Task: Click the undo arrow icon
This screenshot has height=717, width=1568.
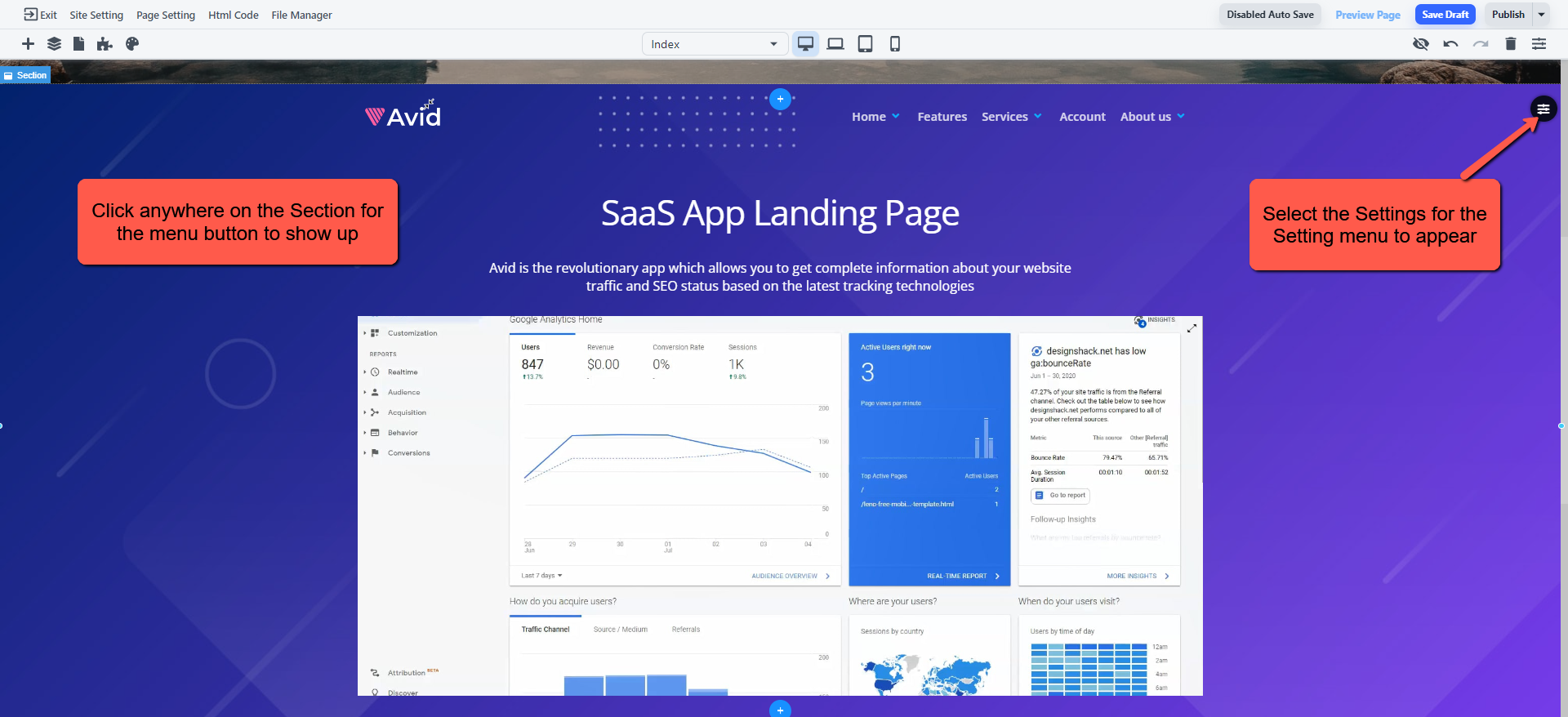Action: pos(1450,44)
